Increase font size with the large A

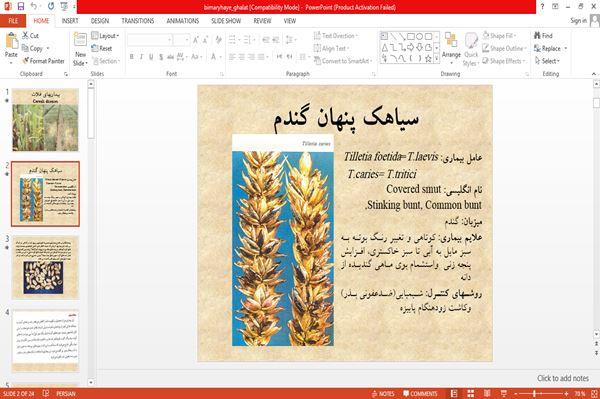196,40
